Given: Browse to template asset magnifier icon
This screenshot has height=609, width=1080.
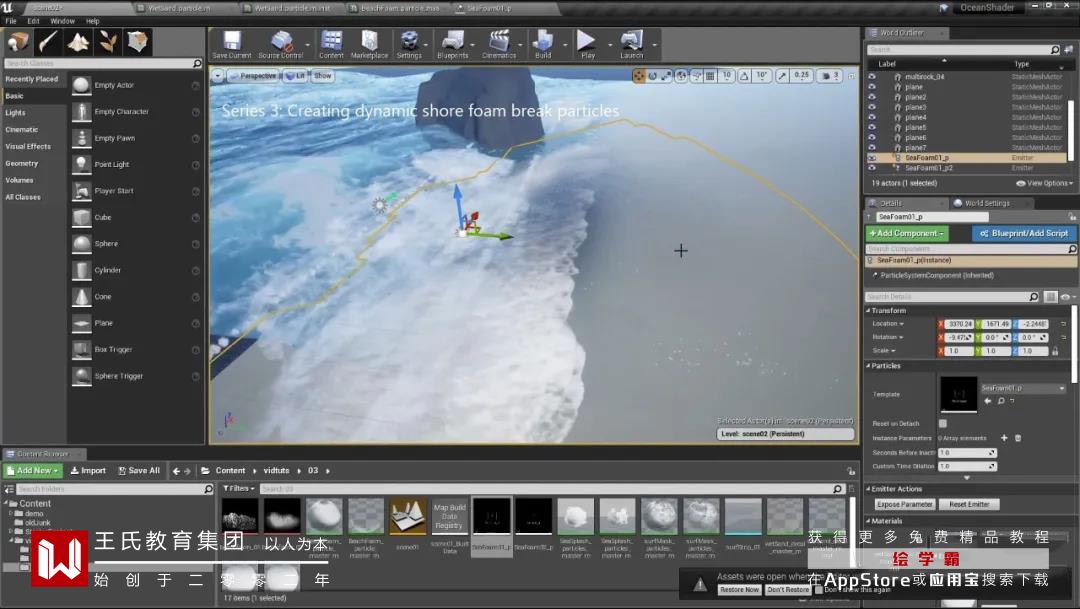Looking at the screenshot, I should click(1001, 401).
